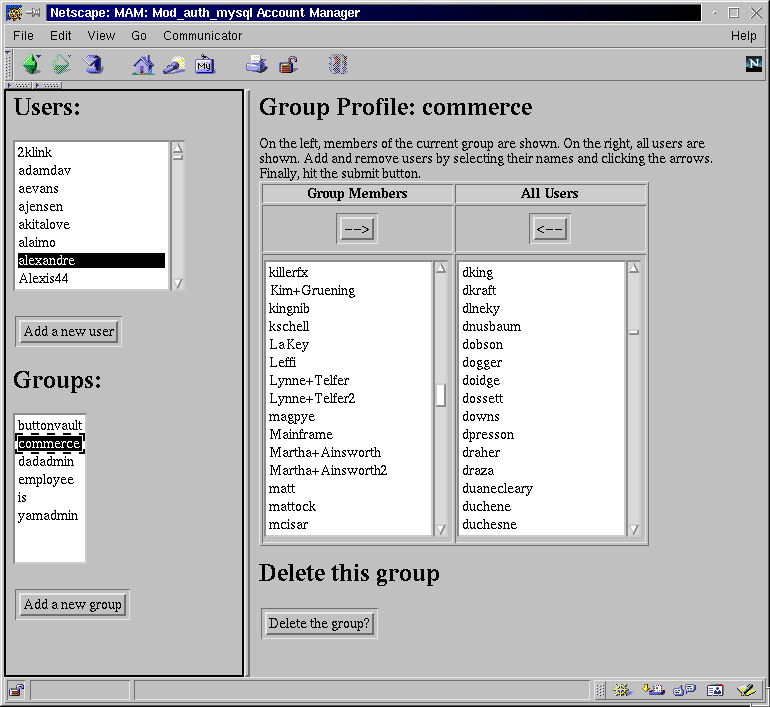Select user akitalove in Users list
The height and width of the screenshot is (707, 770).
pos(91,224)
